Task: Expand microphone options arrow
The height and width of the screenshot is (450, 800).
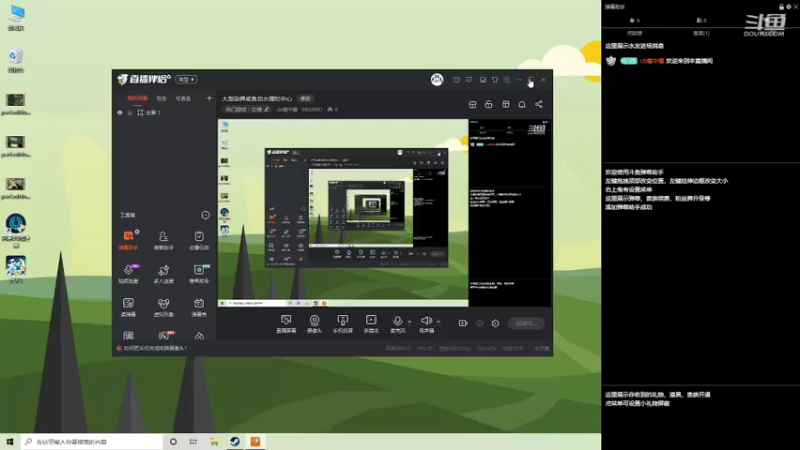Action: 410,321
